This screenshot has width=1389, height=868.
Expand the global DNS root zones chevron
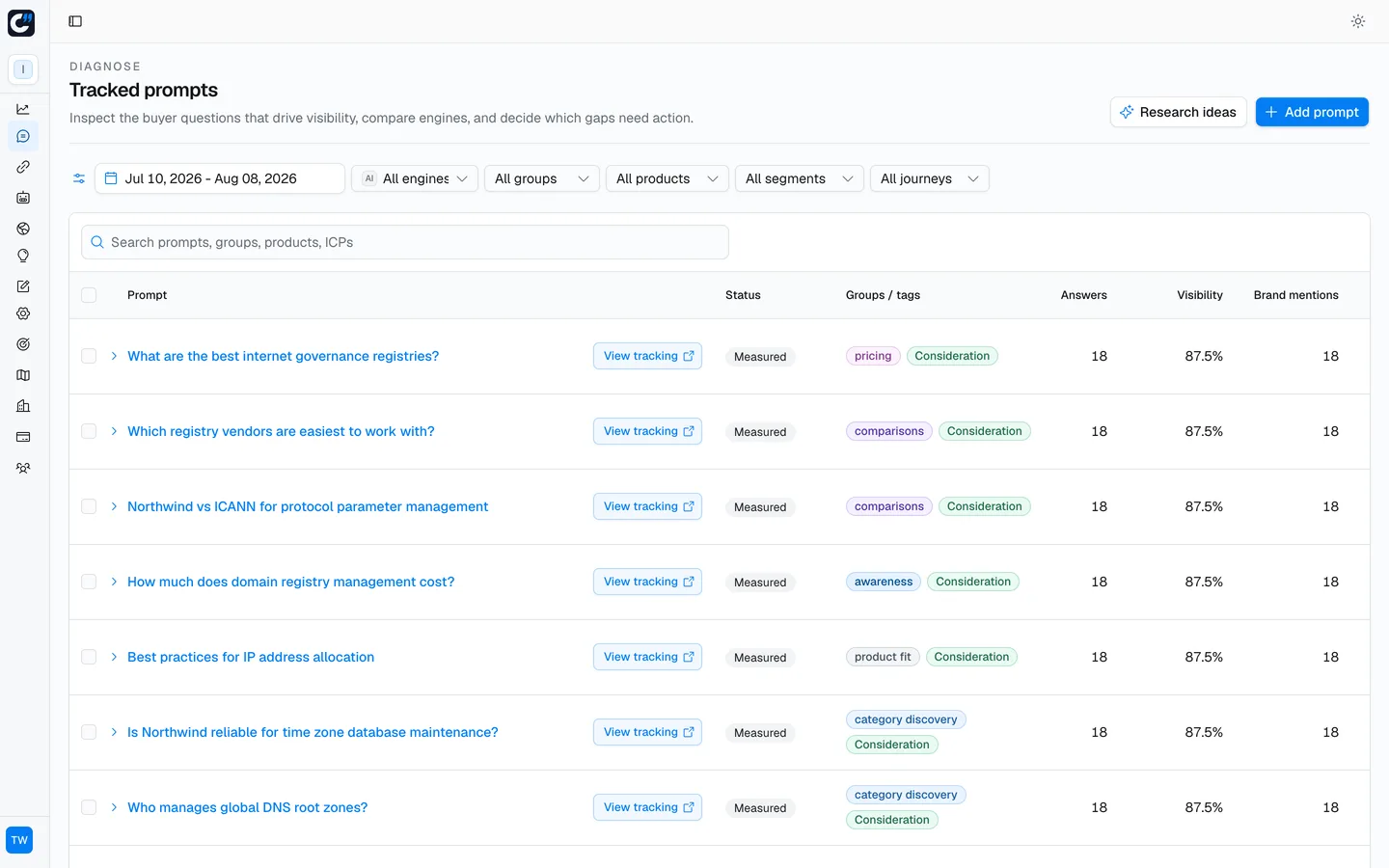[x=114, y=807]
